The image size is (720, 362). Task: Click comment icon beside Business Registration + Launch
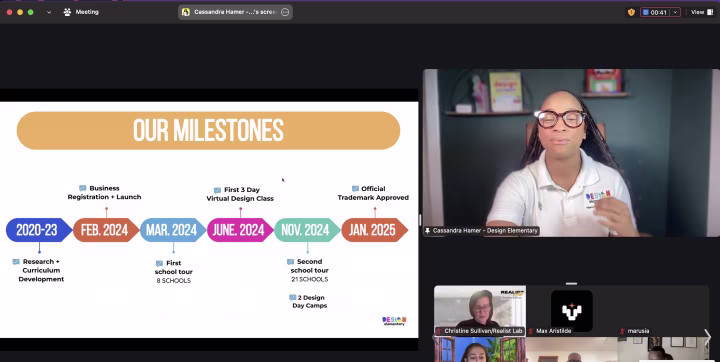[83, 188]
